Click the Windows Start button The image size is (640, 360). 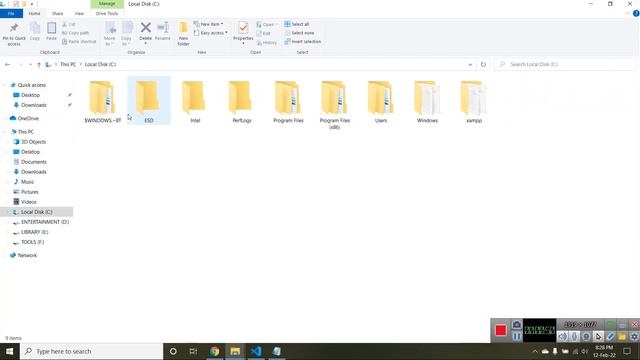(x=9, y=351)
